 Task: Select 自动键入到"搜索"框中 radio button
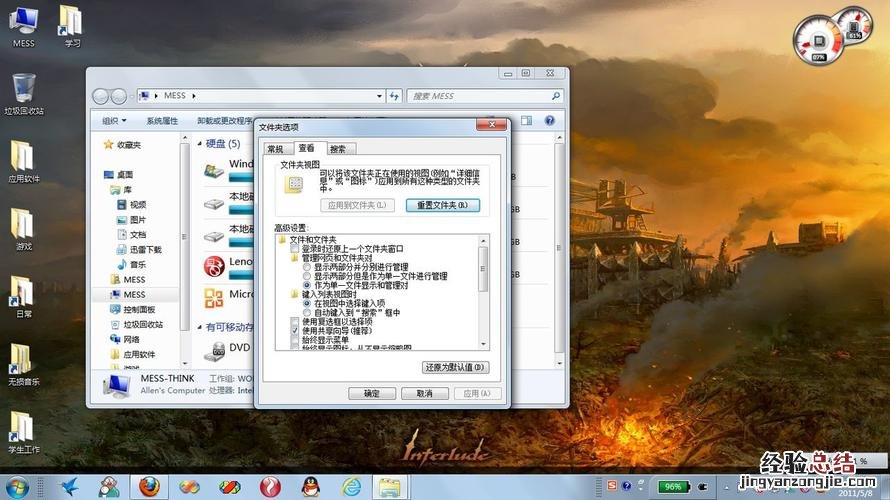pyautogui.click(x=307, y=312)
